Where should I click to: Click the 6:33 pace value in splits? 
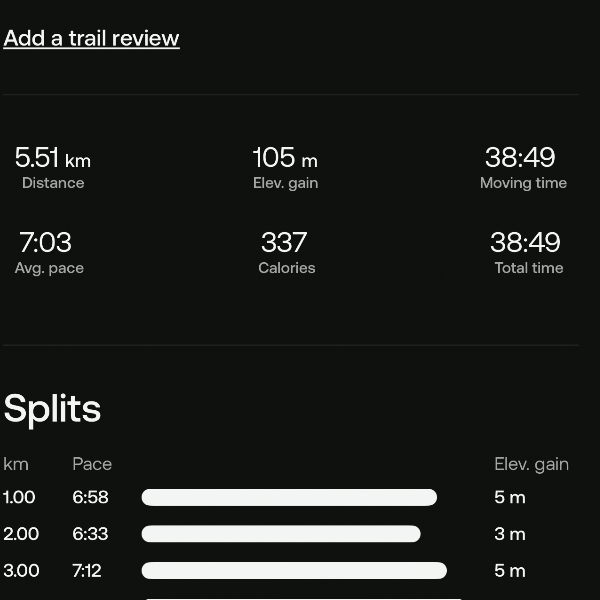90,534
